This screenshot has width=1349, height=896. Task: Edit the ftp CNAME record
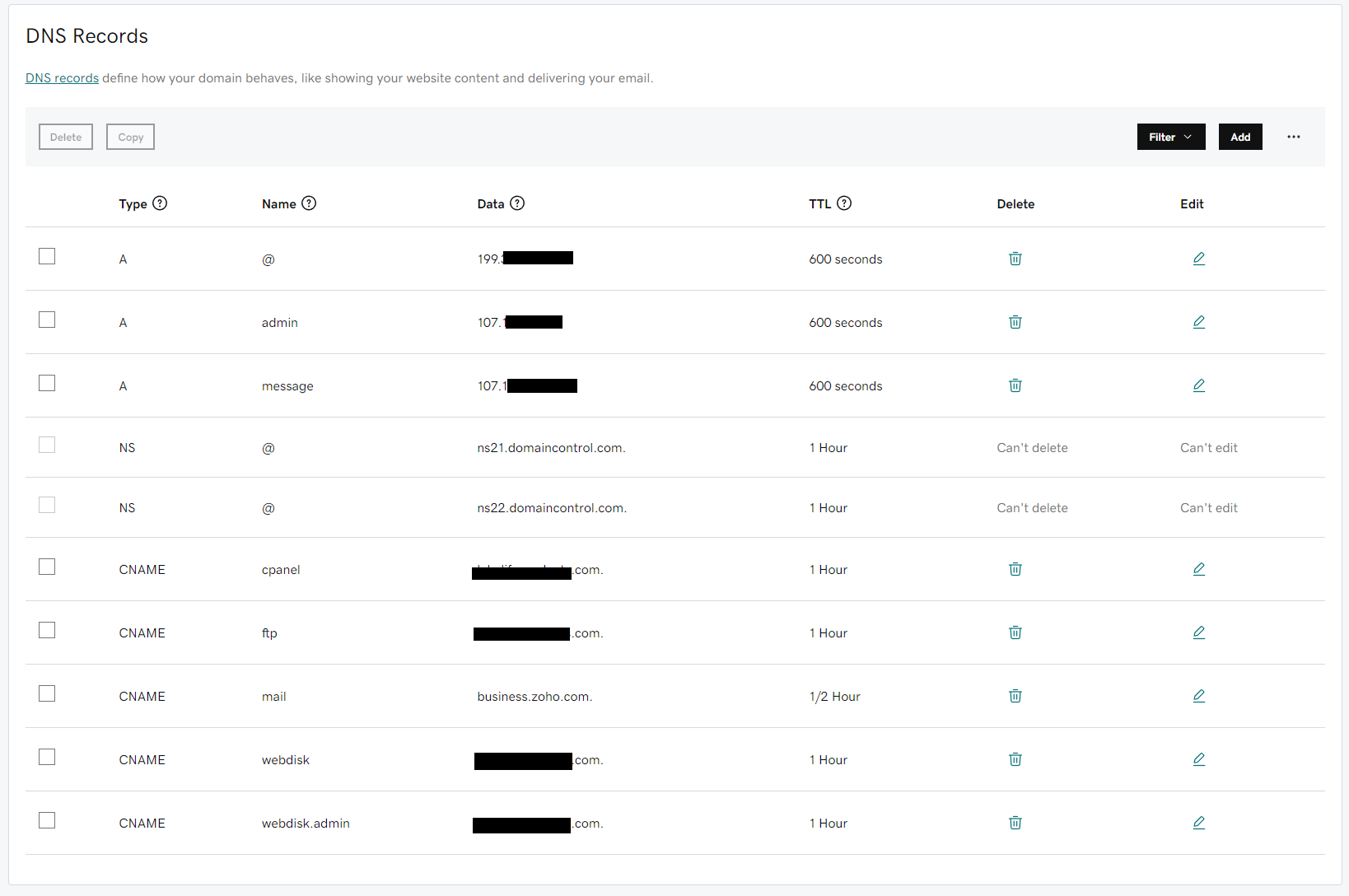[x=1198, y=632]
